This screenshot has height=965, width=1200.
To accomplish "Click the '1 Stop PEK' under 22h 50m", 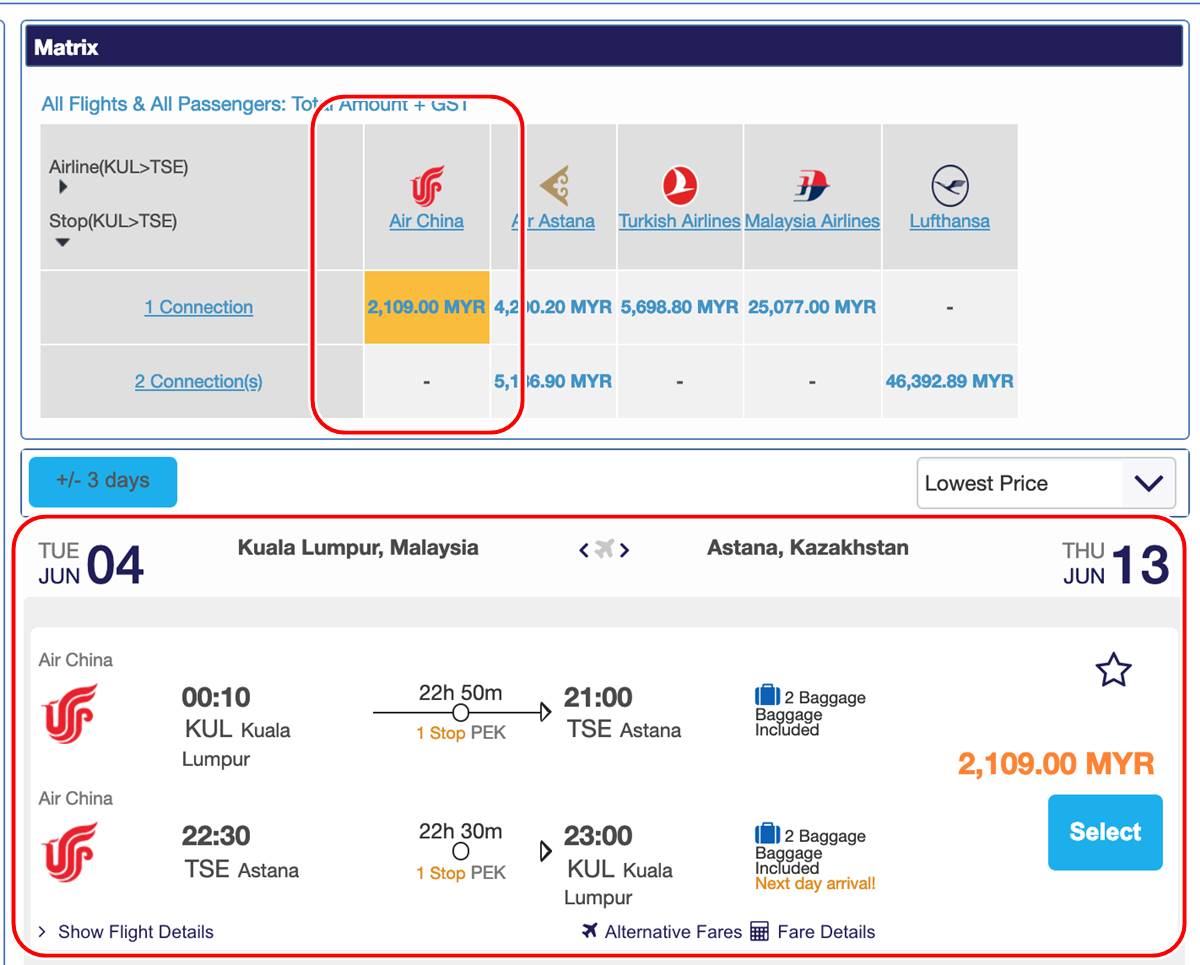I will (x=461, y=734).
